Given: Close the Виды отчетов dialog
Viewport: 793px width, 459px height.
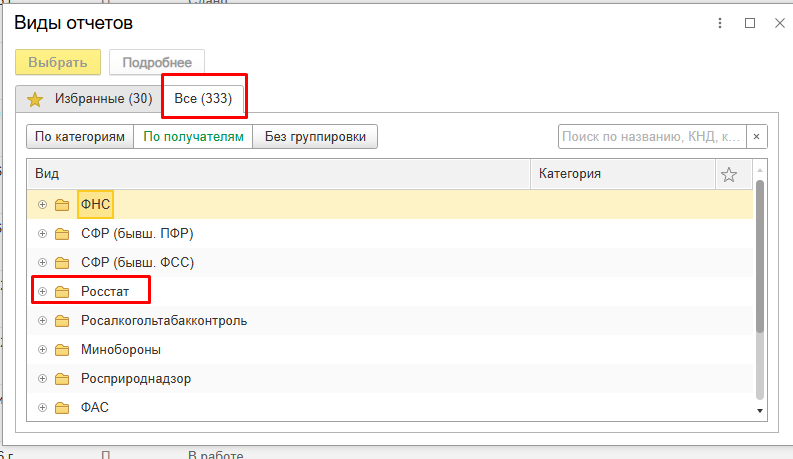Looking at the screenshot, I should (780, 23).
